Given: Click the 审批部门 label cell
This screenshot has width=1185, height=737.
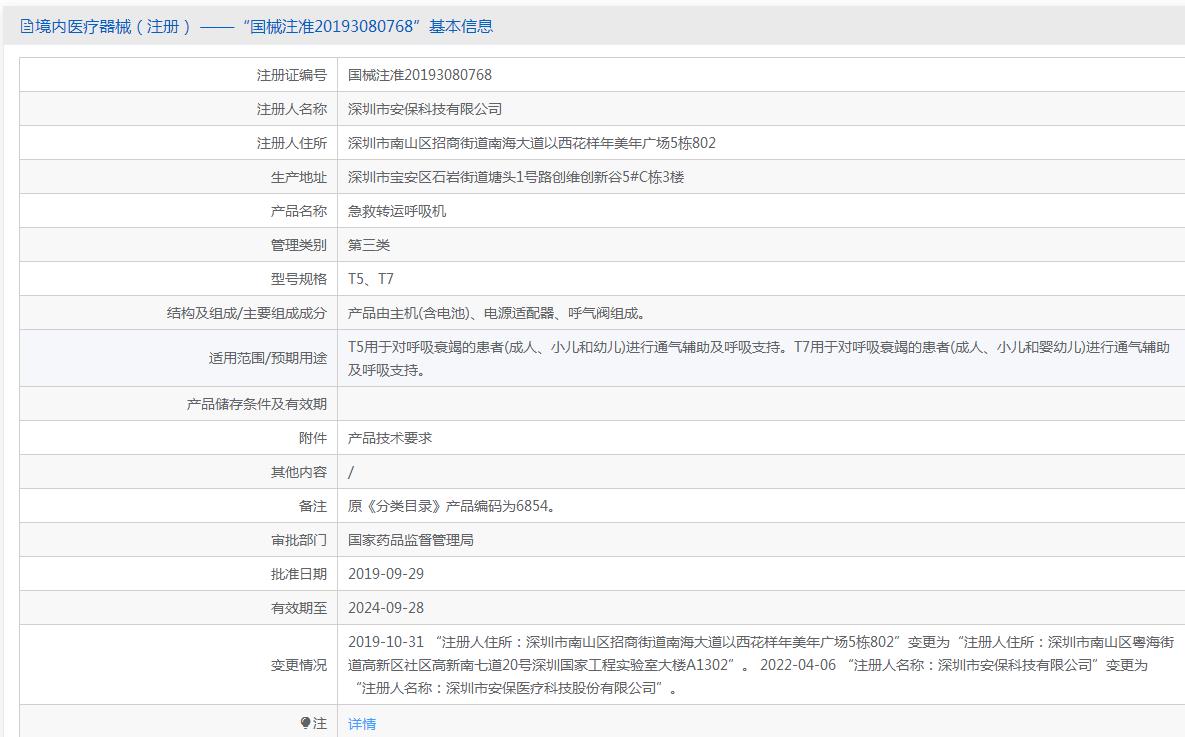Looking at the screenshot, I should (x=178, y=540).
